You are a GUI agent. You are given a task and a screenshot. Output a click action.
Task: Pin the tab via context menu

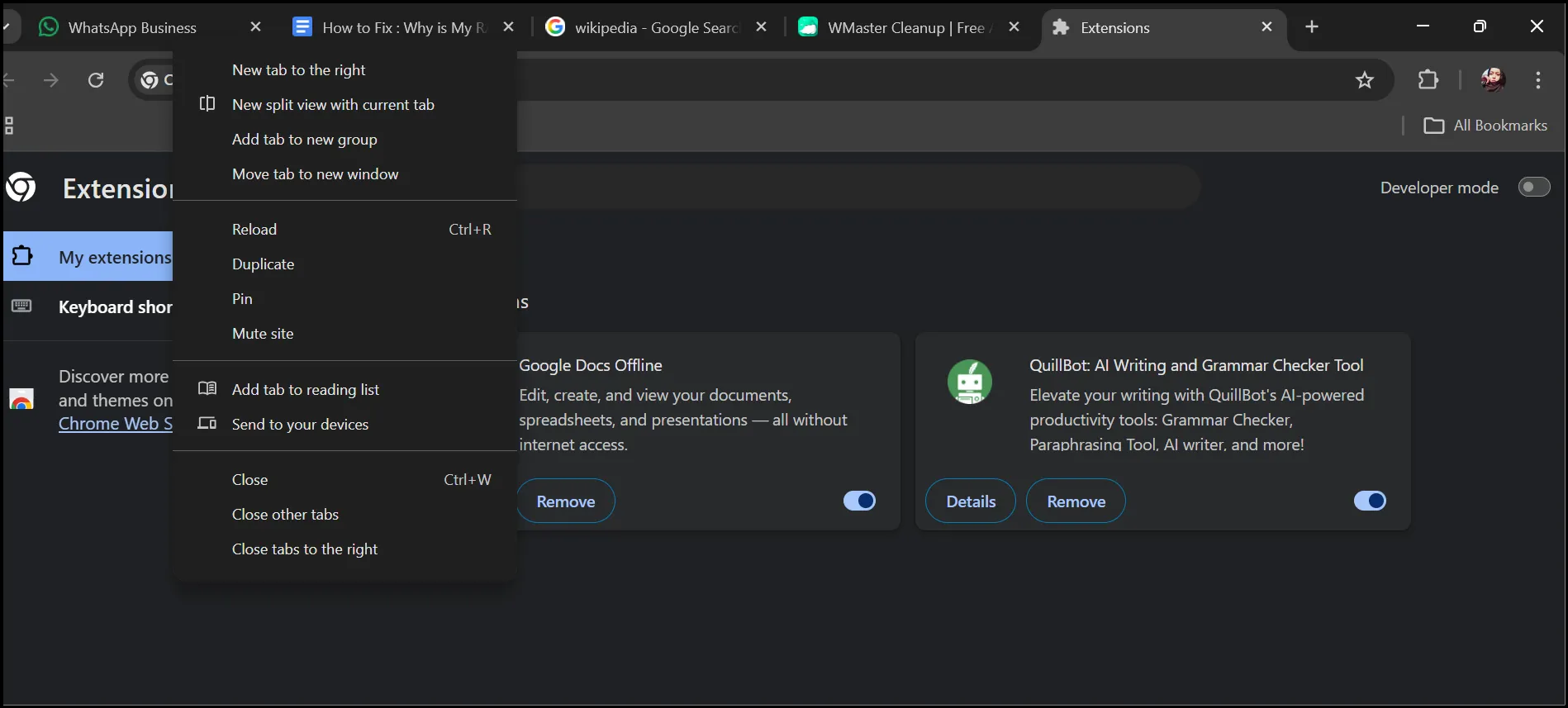(x=345, y=299)
